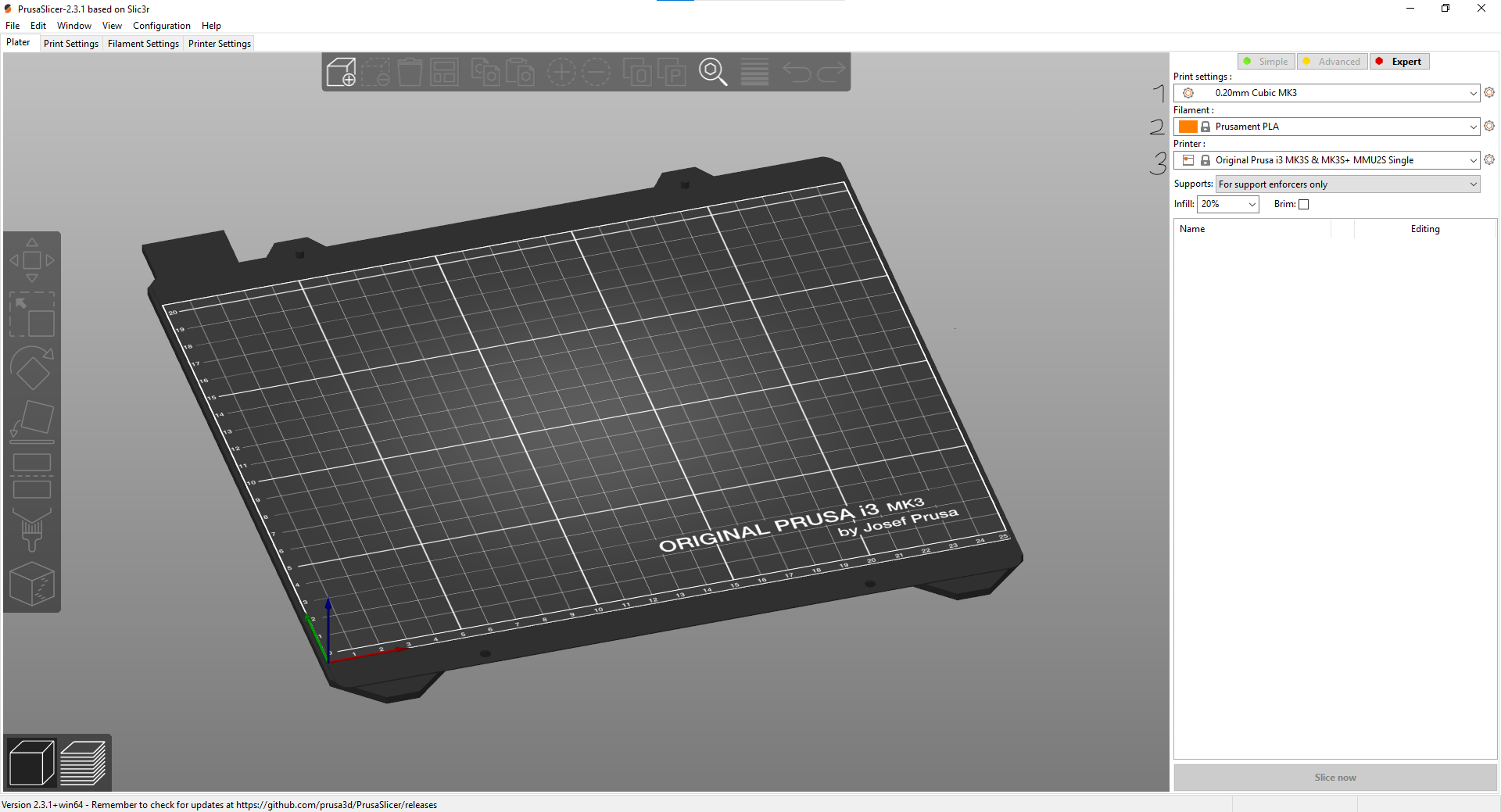Edit the printer preset via cog icon

tap(1489, 159)
